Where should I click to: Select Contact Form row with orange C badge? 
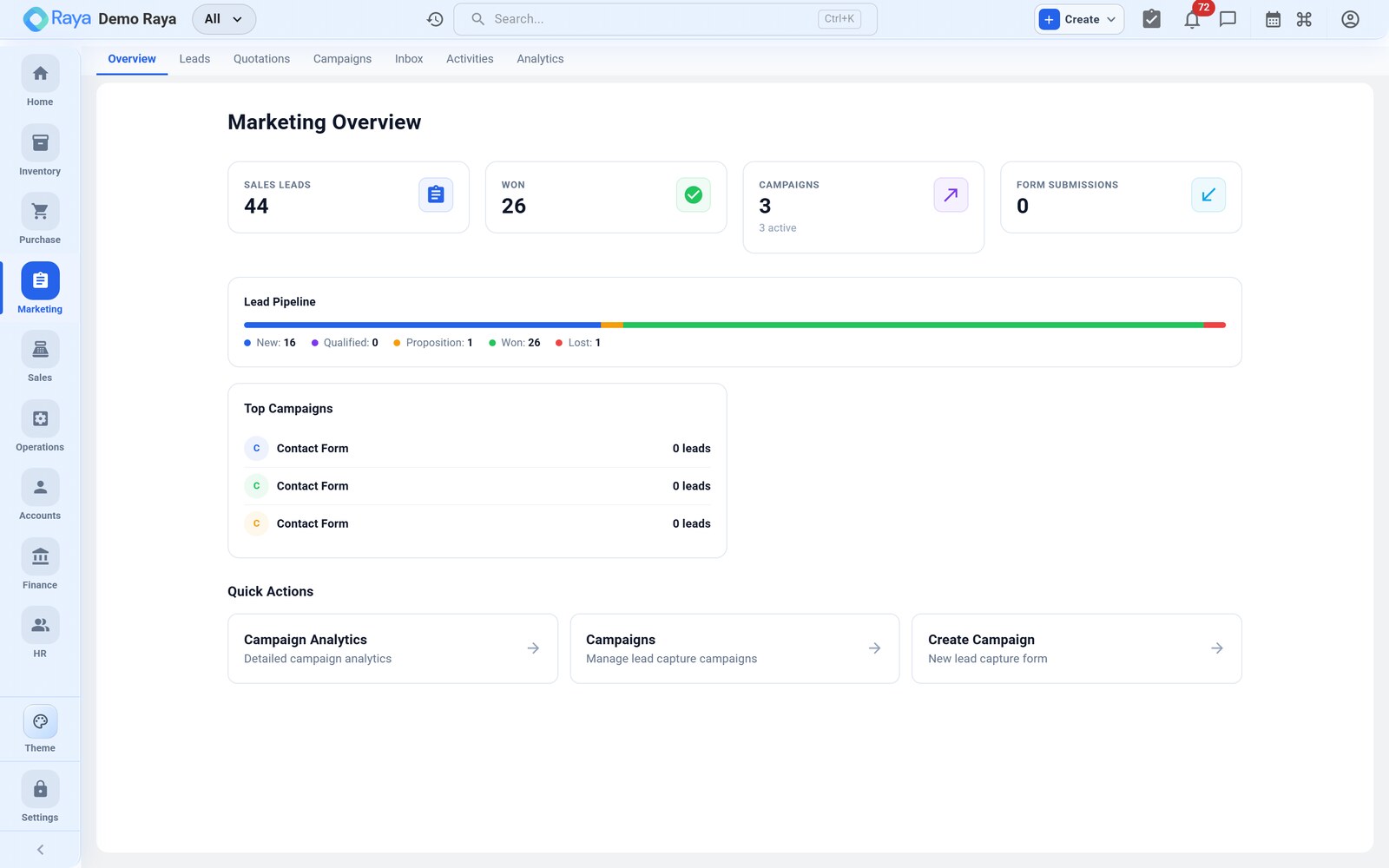[x=477, y=523]
